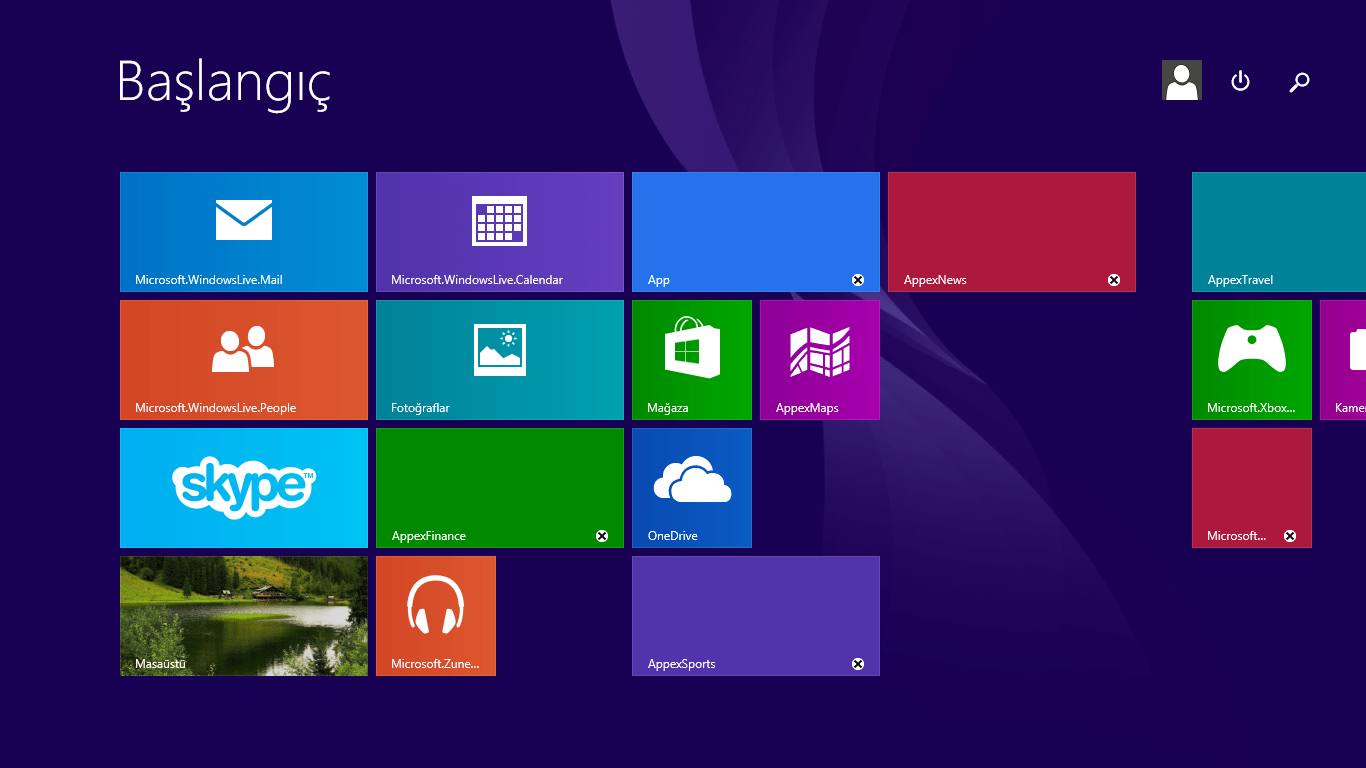Click the error badge on the App tile

tap(858, 280)
